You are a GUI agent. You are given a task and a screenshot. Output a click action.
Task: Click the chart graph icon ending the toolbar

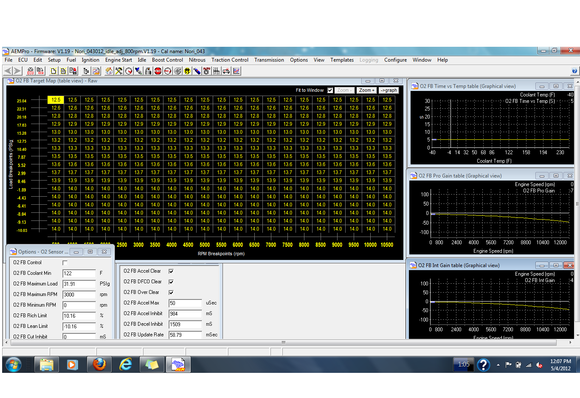click(236, 71)
